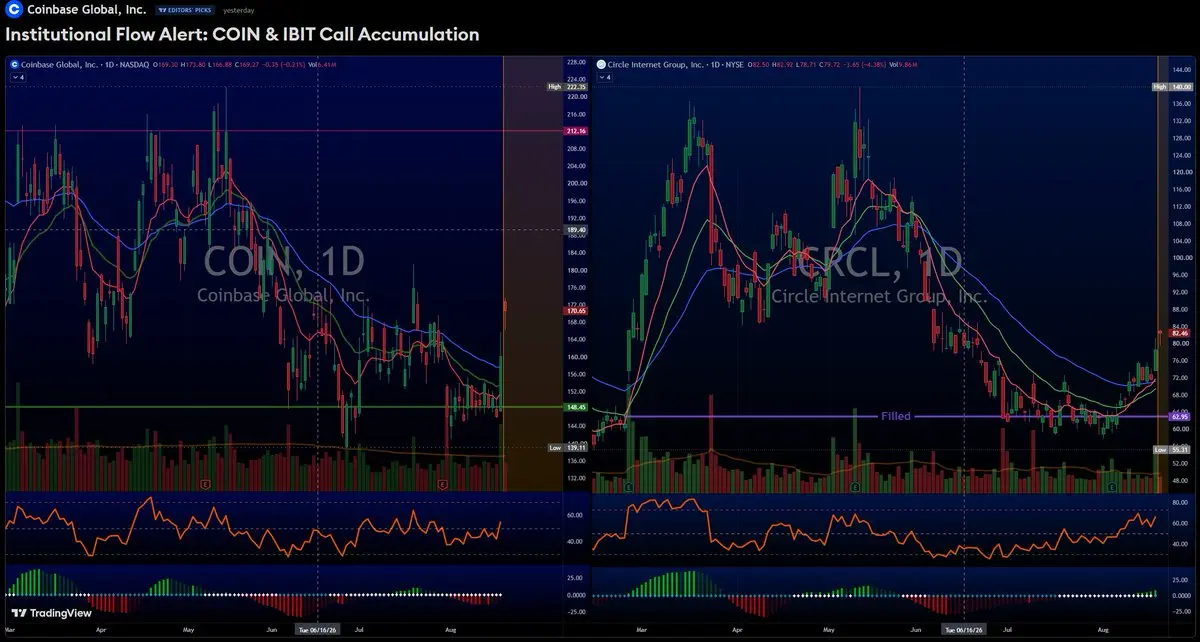Screen dimensions: 1200x642
Task: Click the COIN Low 139.11 price label
Action: (x=569, y=448)
